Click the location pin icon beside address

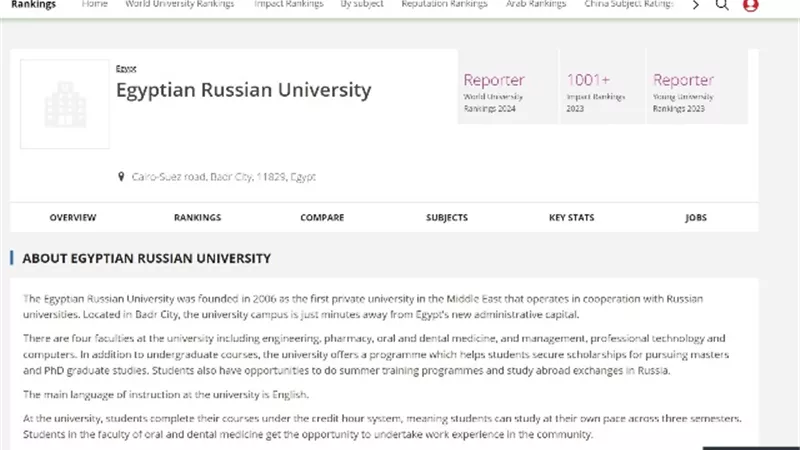click(121, 177)
